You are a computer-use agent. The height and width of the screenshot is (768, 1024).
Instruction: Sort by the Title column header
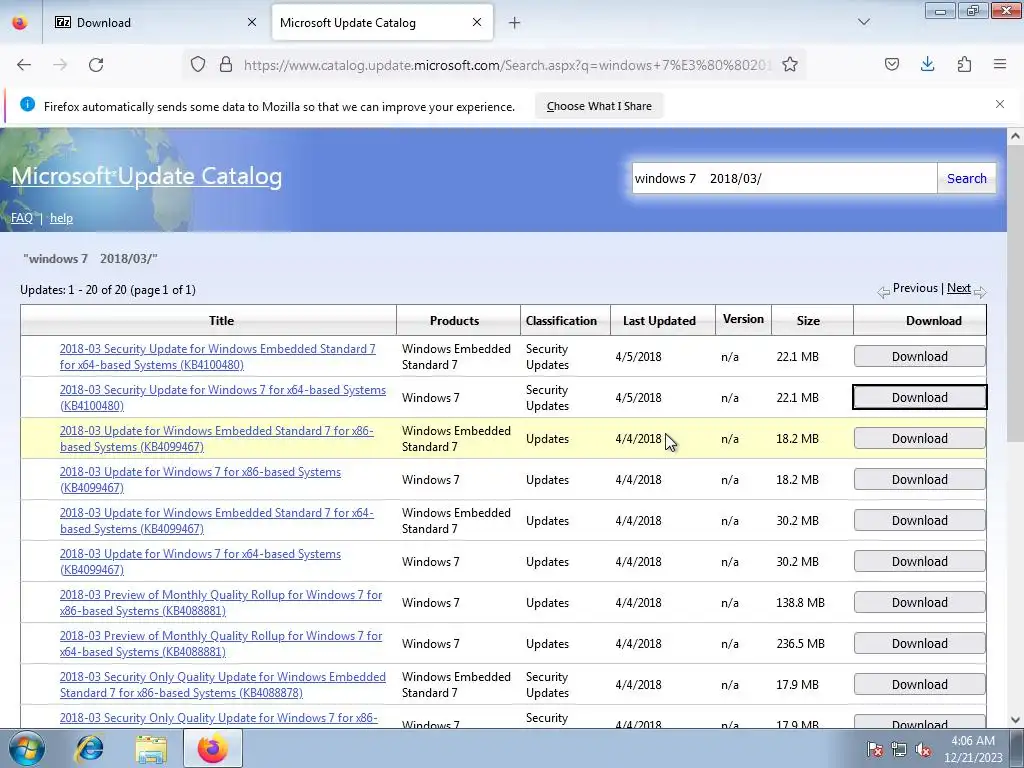pos(221,321)
